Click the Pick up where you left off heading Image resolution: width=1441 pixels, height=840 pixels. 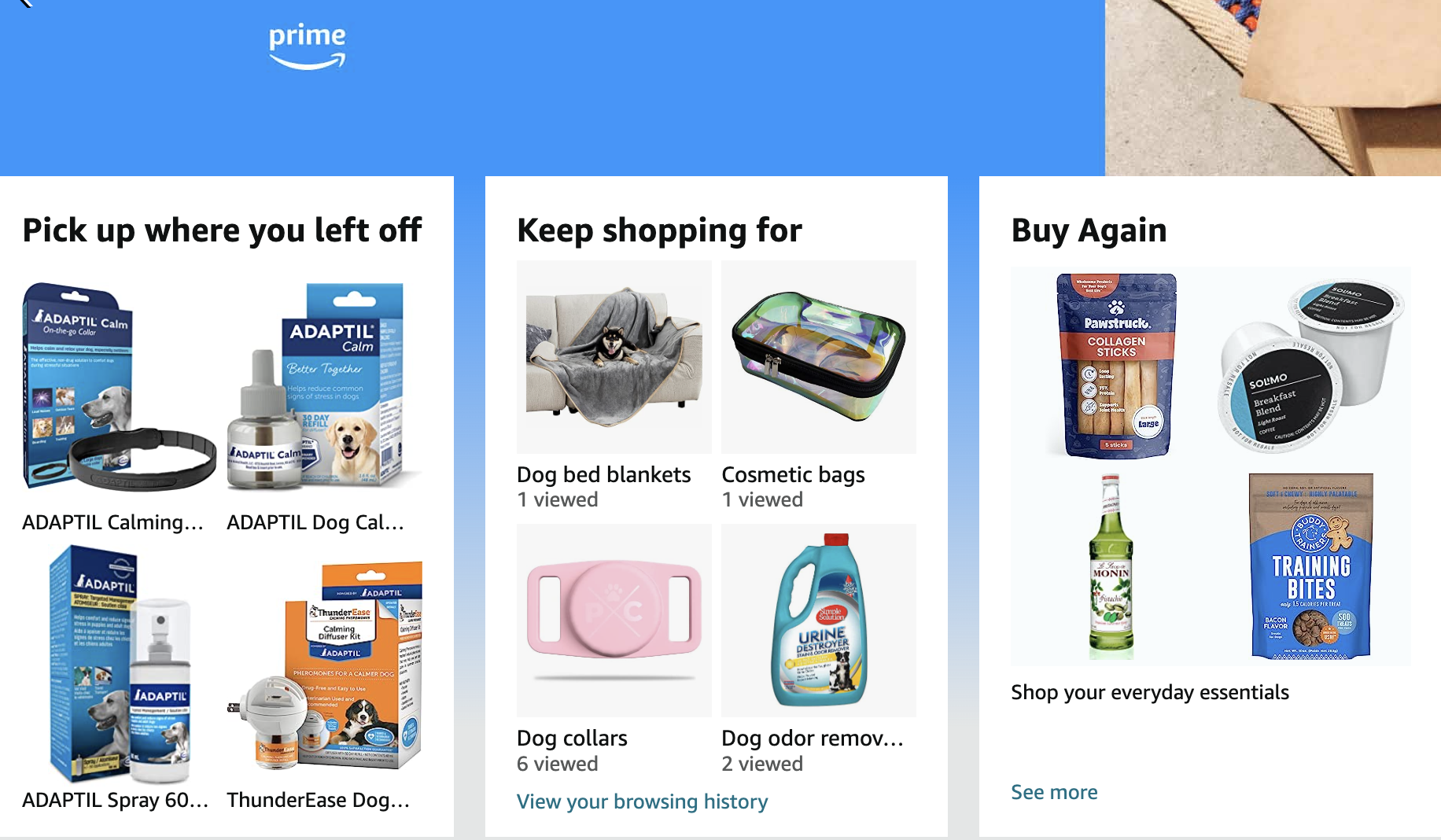(x=222, y=230)
